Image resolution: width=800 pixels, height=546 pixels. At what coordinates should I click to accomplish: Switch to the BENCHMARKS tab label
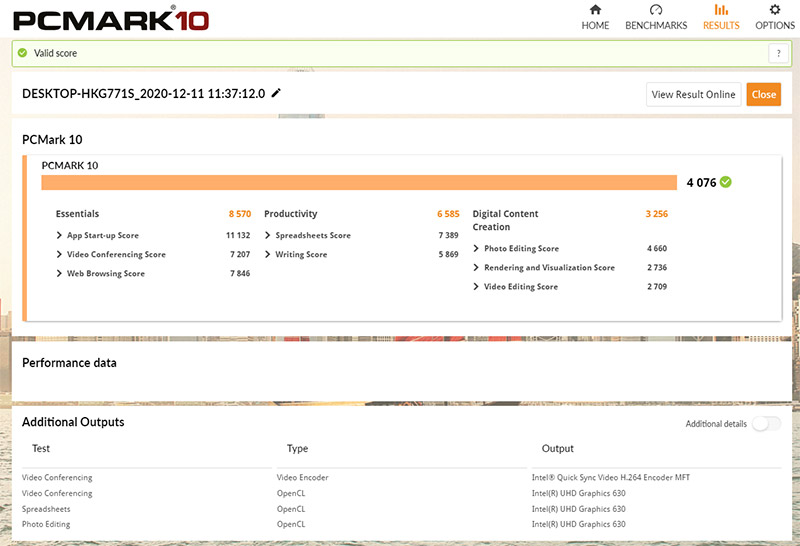[x=656, y=26]
